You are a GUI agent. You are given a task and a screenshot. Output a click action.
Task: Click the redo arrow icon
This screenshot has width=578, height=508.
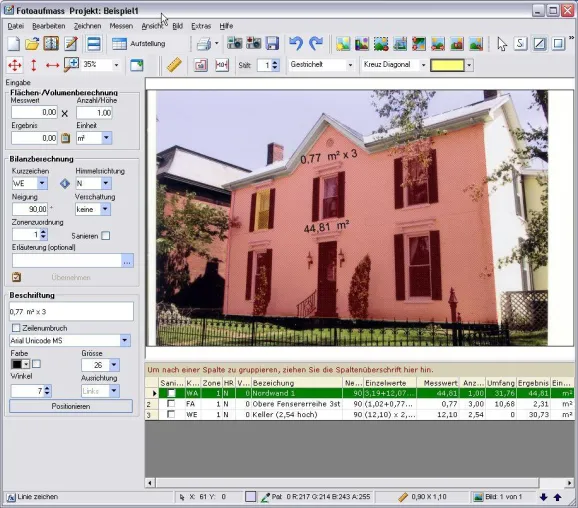(x=316, y=44)
